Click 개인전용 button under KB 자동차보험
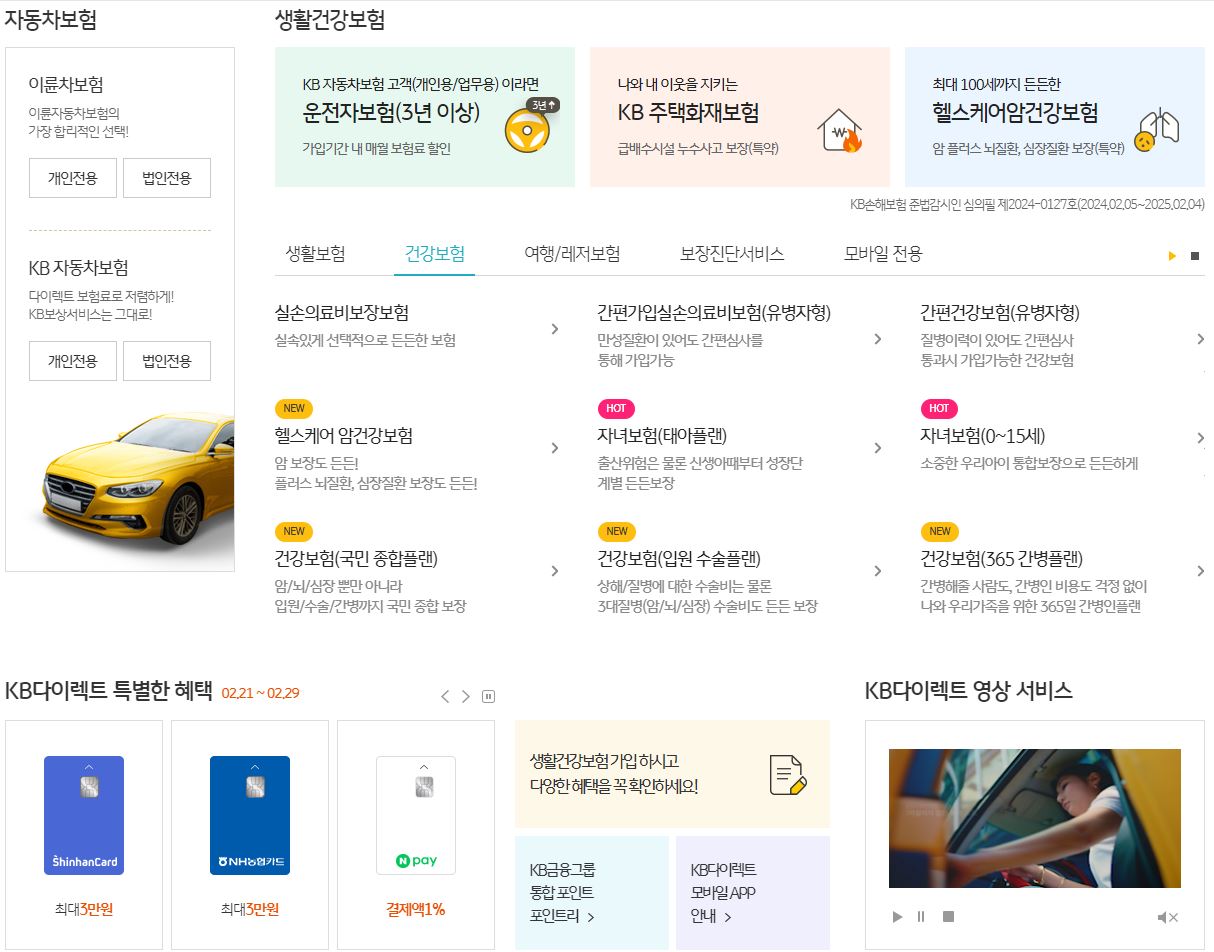This screenshot has height=952, width=1214. pyautogui.click(x=72, y=362)
